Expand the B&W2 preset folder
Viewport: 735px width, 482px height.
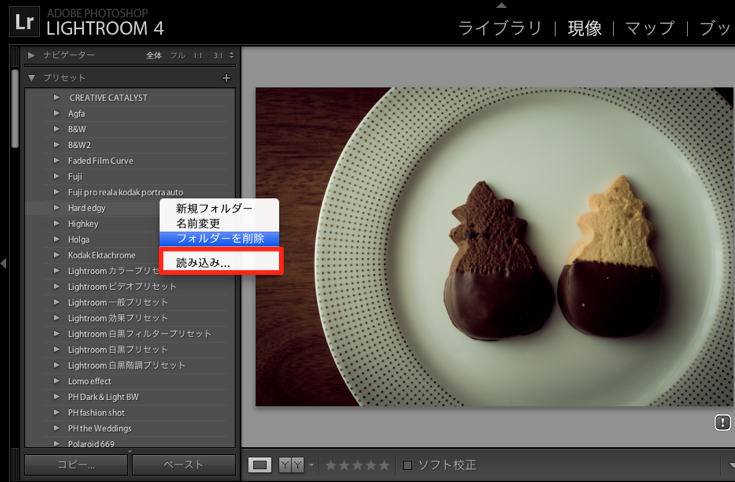pos(56,145)
